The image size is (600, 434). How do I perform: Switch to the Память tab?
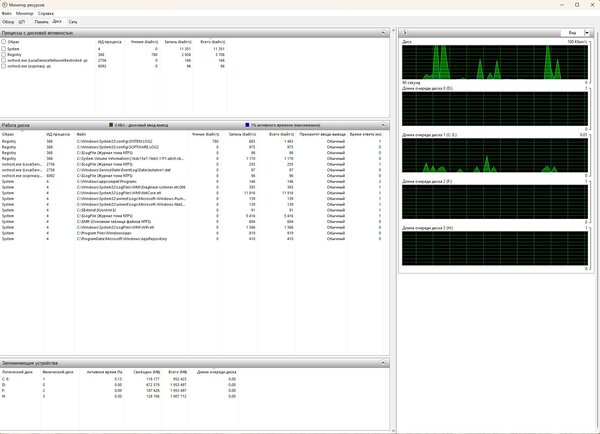coord(41,22)
